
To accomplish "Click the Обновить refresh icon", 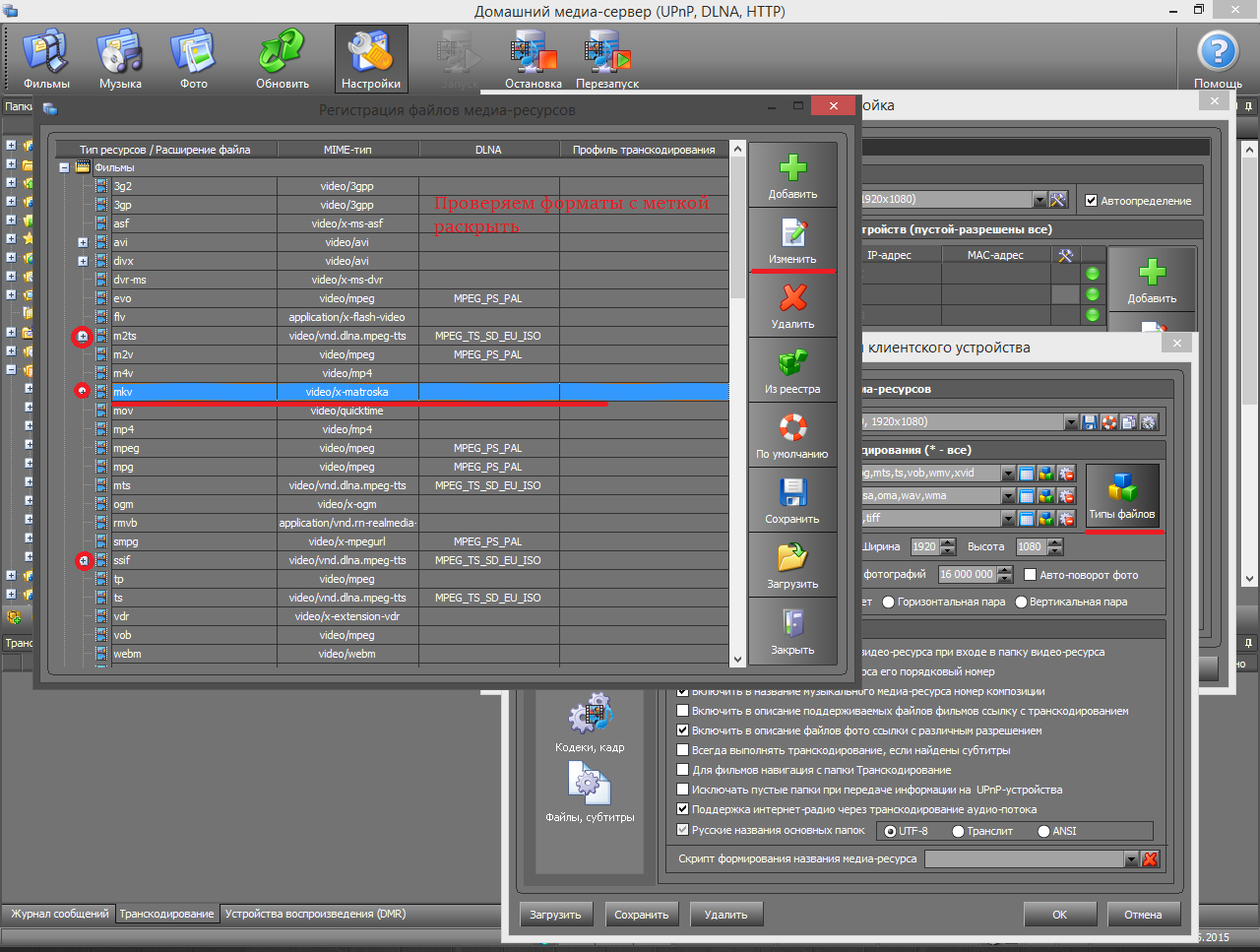I will (283, 57).
